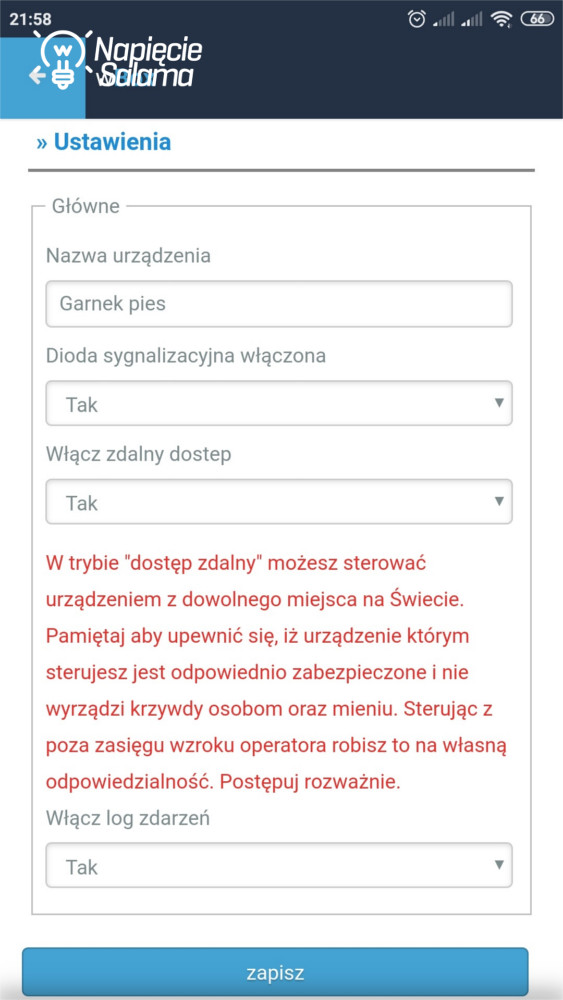The width and height of the screenshot is (563, 1000).
Task: Click the arrow of the log zdarzeń dropdown
Action: (x=499, y=865)
